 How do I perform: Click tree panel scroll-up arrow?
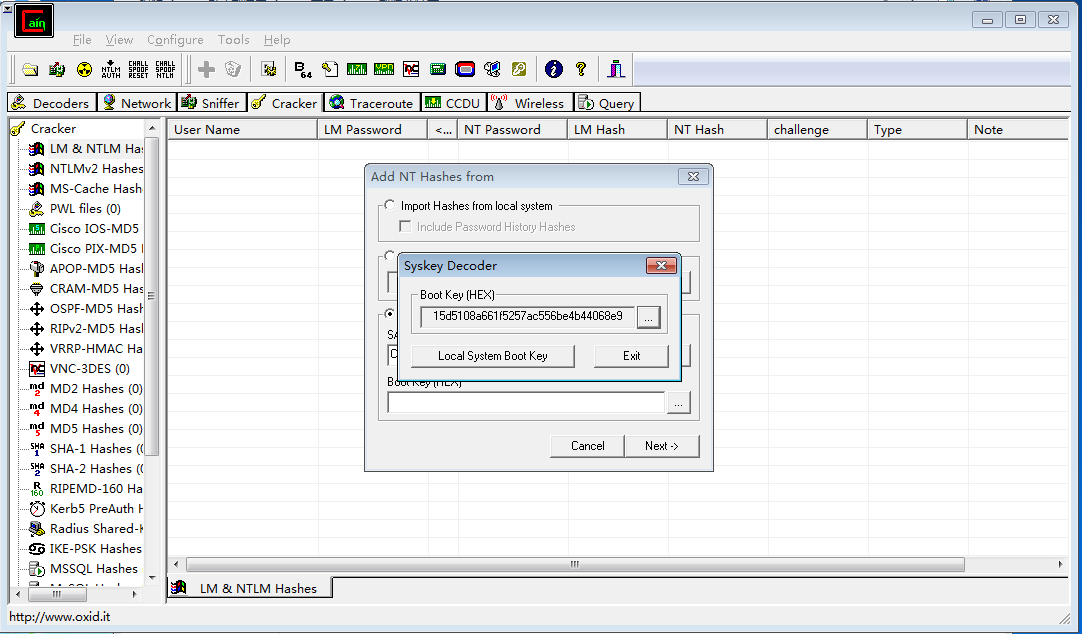(x=153, y=128)
